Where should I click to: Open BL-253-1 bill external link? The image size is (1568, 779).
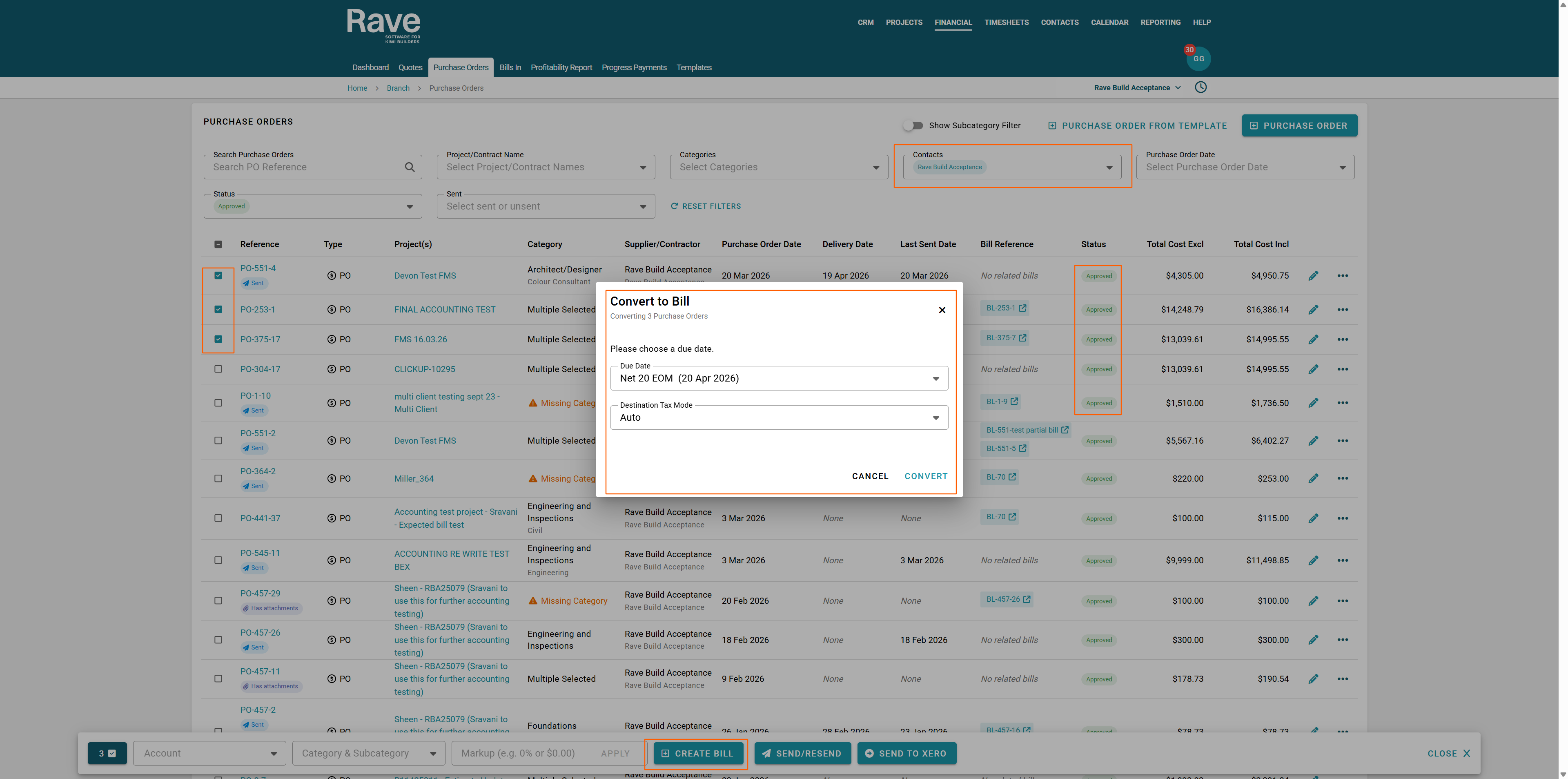tap(1022, 308)
